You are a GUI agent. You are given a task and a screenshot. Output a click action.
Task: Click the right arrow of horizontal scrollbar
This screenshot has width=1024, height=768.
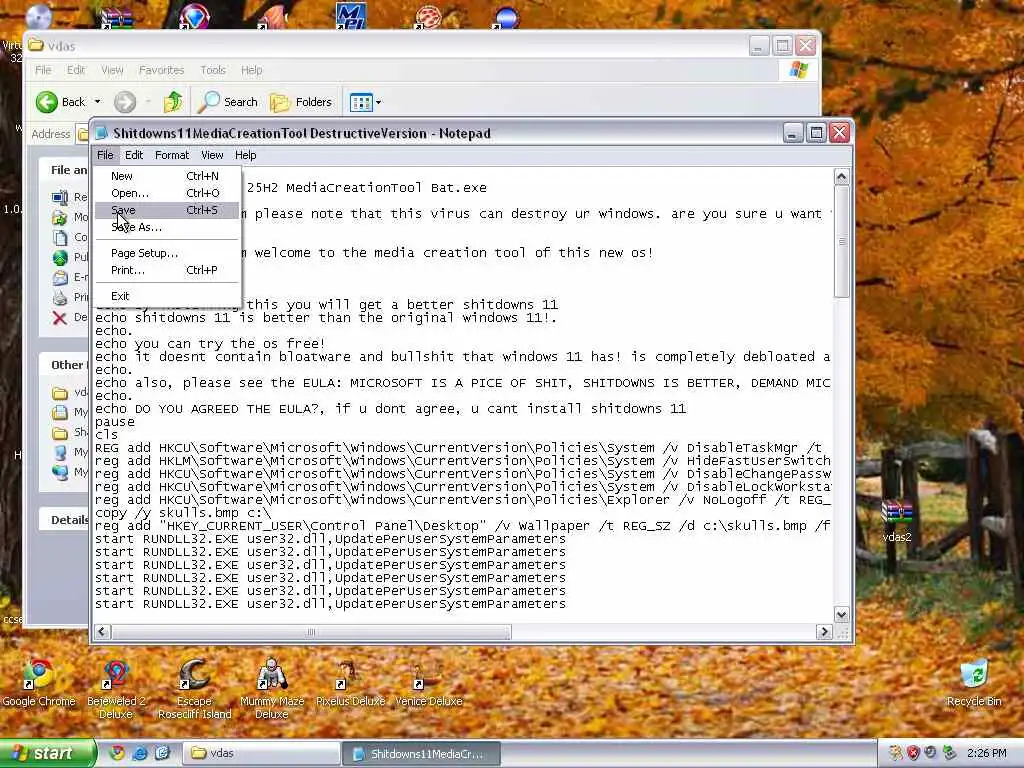824,632
